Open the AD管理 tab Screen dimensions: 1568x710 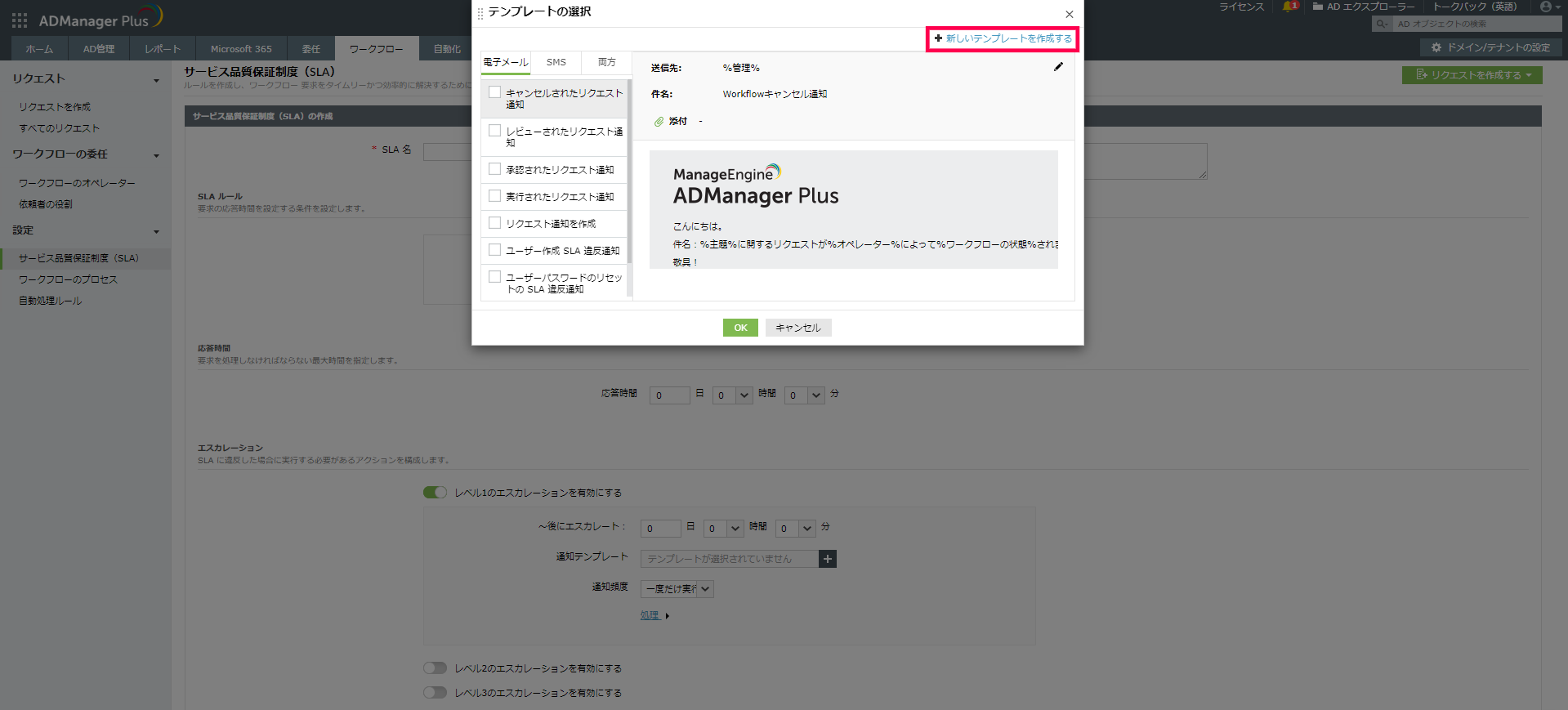click(99, 49)
